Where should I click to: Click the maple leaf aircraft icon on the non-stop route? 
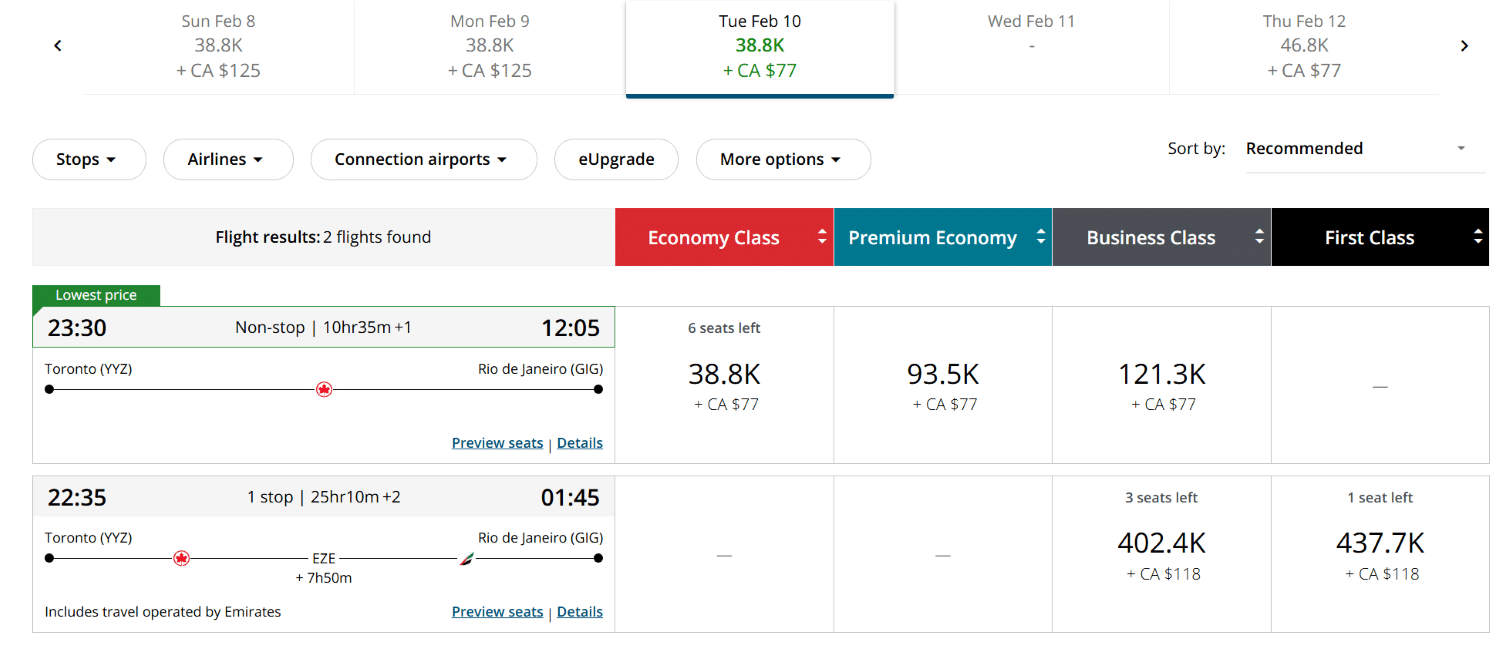(x=323, y=389)
